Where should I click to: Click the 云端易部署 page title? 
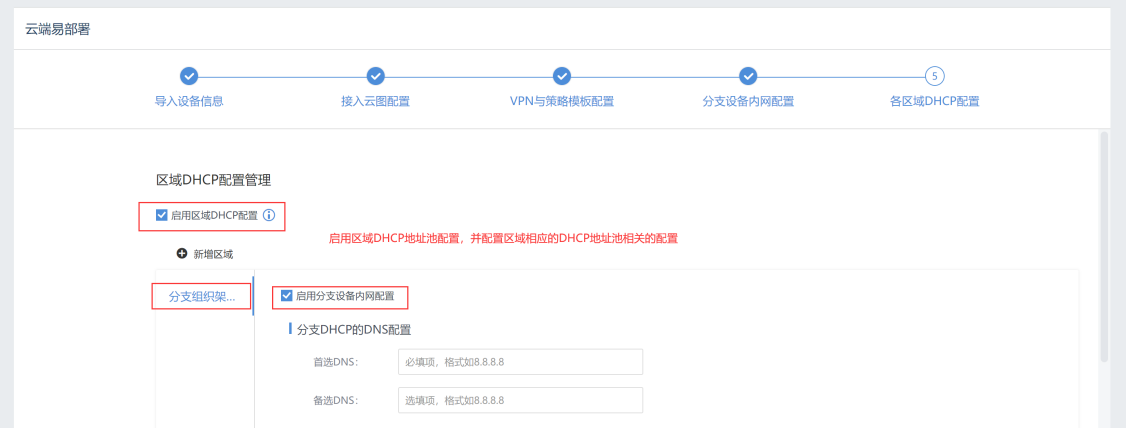(x=58, y=28)
